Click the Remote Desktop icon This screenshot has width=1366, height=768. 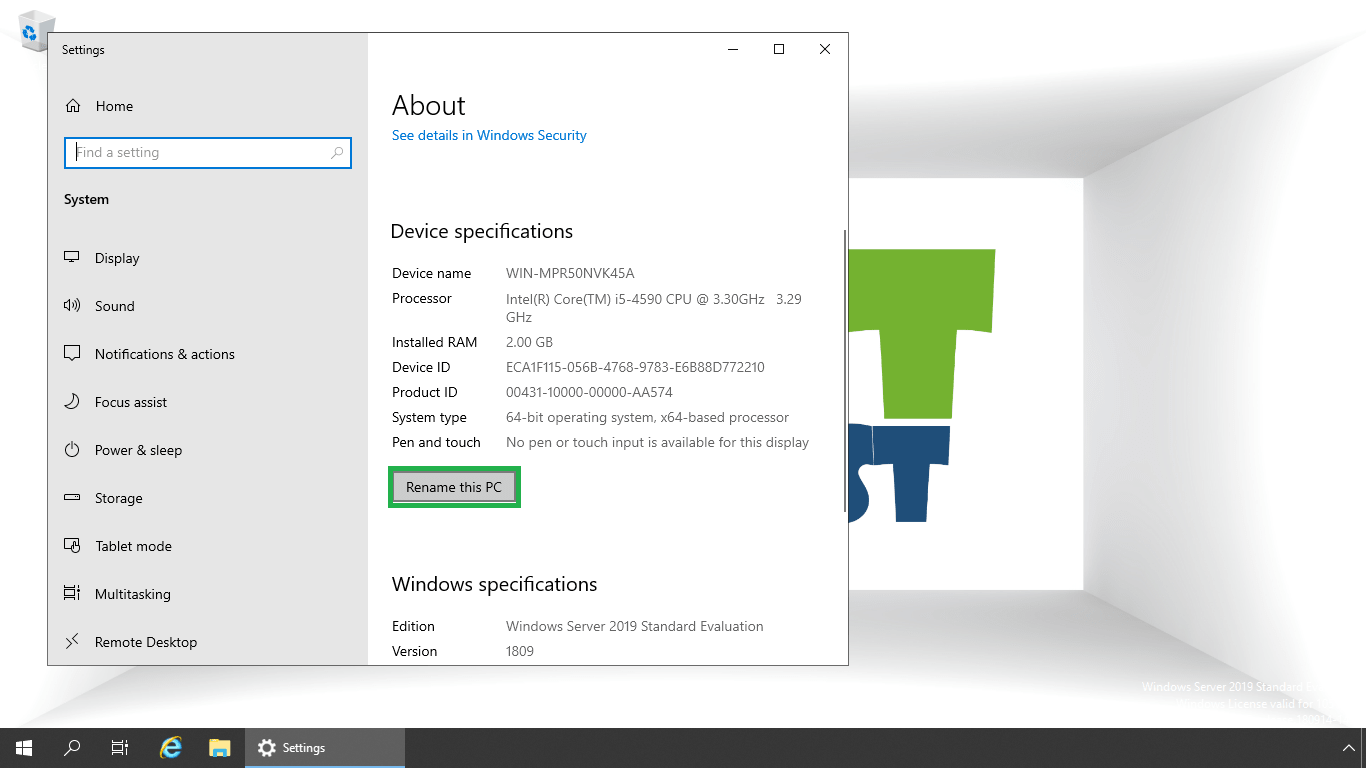[72, 641]
